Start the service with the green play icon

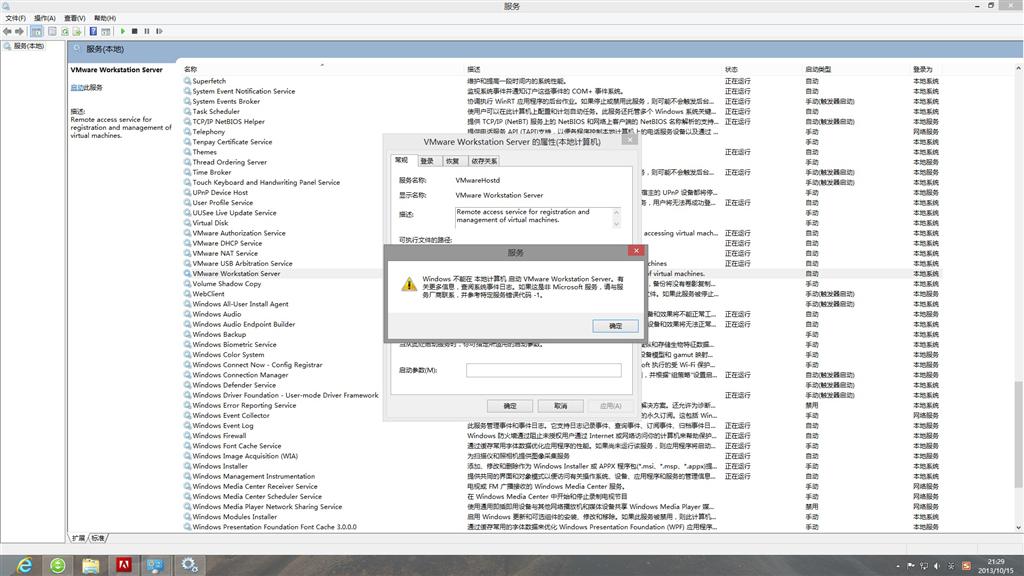click(123, 31)
